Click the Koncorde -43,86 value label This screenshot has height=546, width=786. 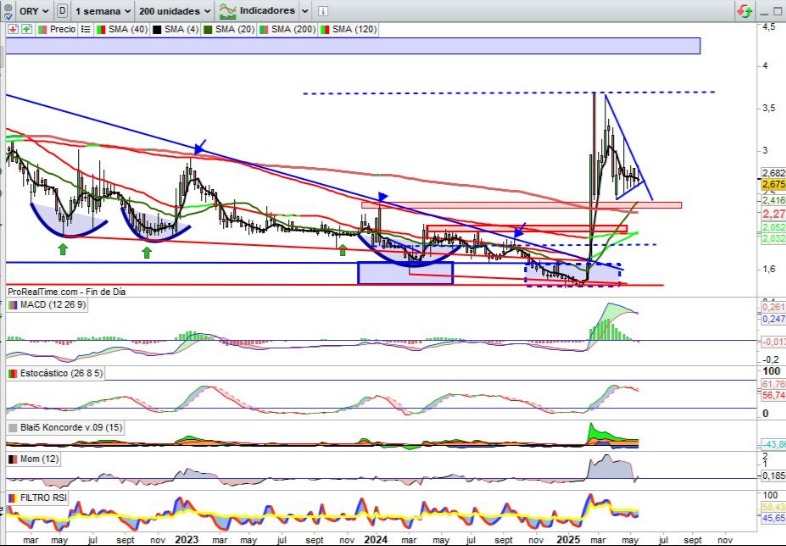tap(773, 444)
